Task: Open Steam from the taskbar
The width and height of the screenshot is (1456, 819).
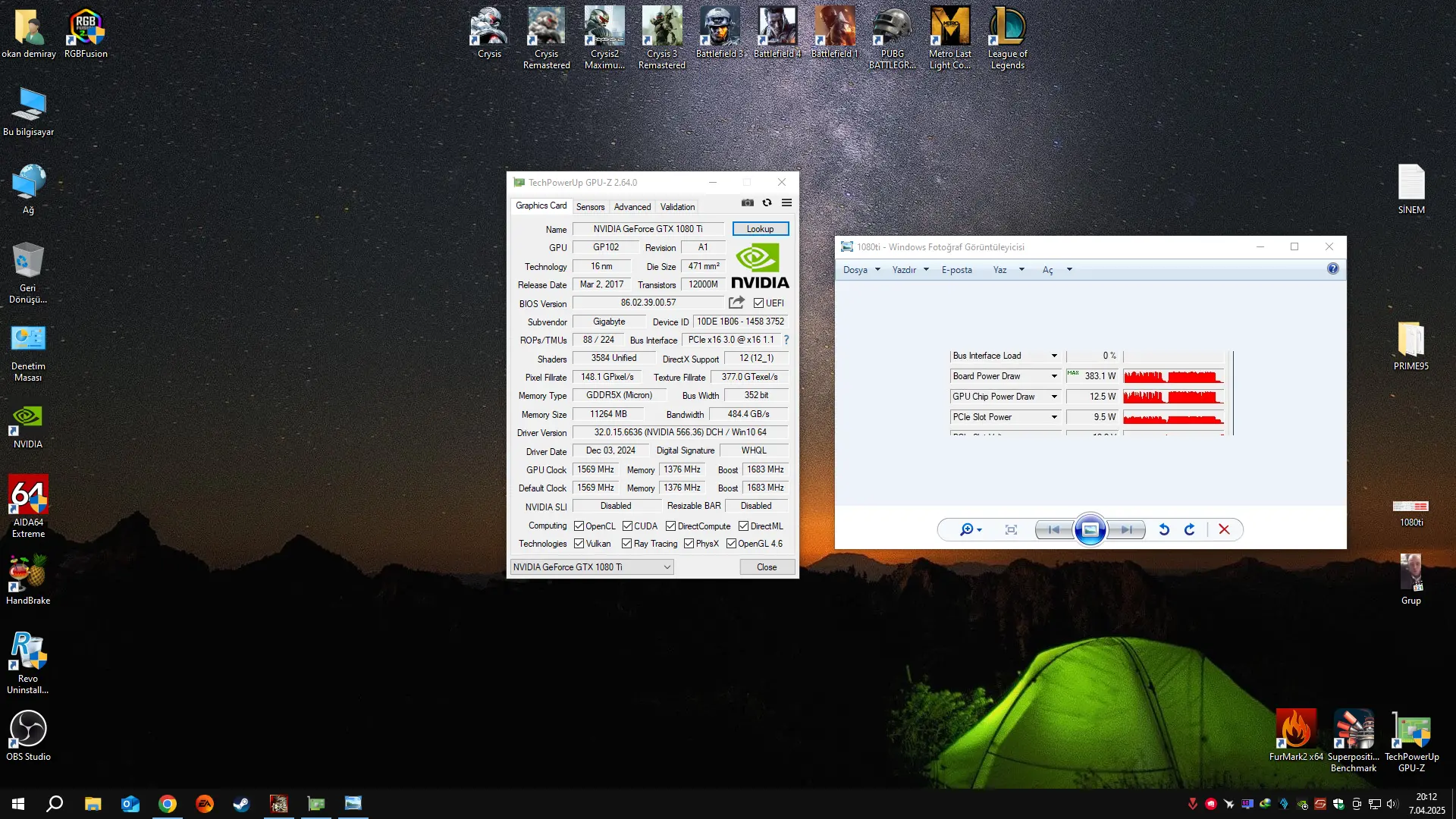Action: point(242,804)
